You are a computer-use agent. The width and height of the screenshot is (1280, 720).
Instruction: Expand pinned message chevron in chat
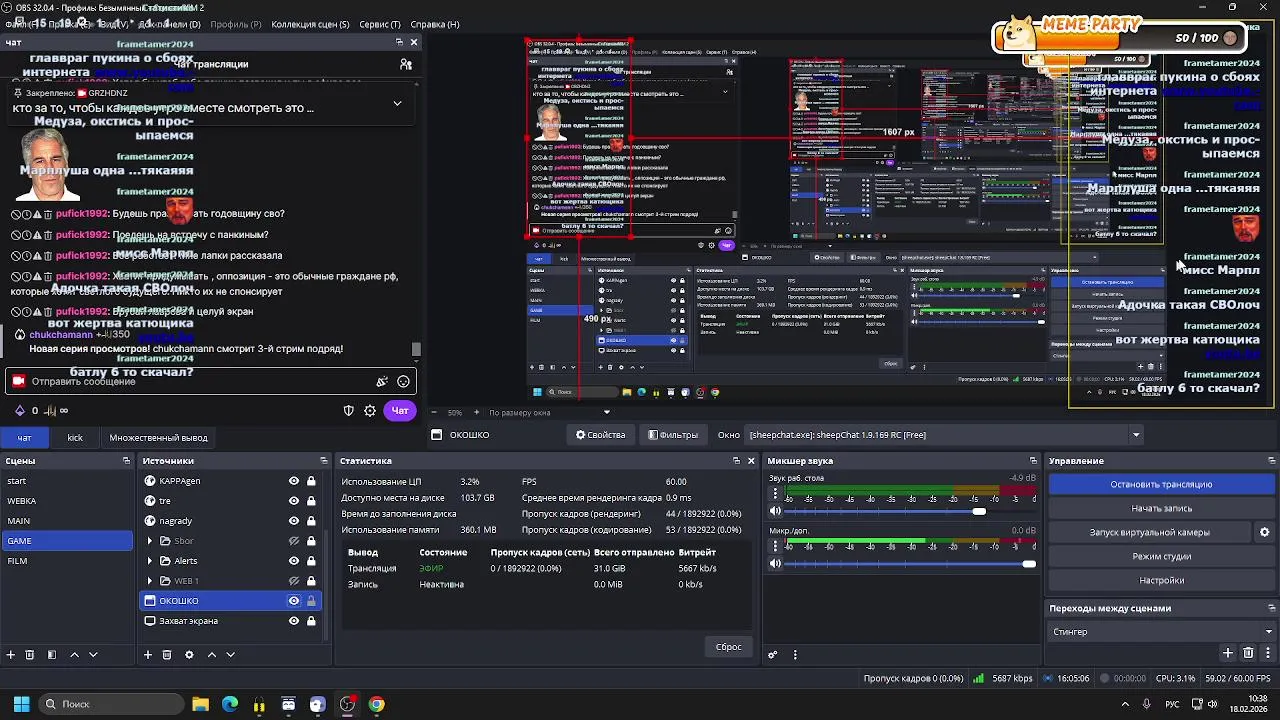coord(397,103)
